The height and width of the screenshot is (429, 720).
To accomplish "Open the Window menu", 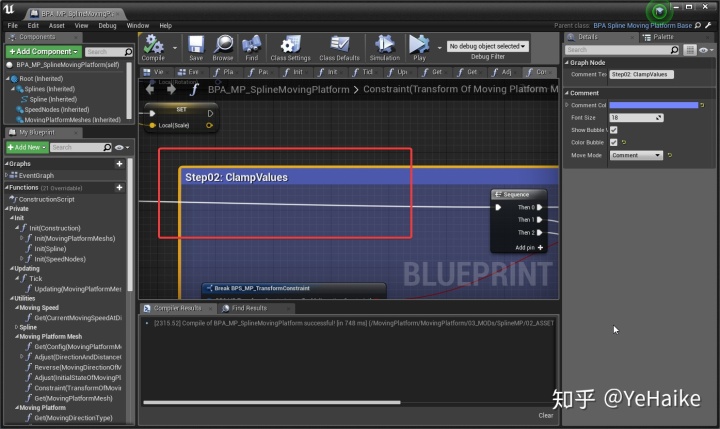I will tap(138, 26).
